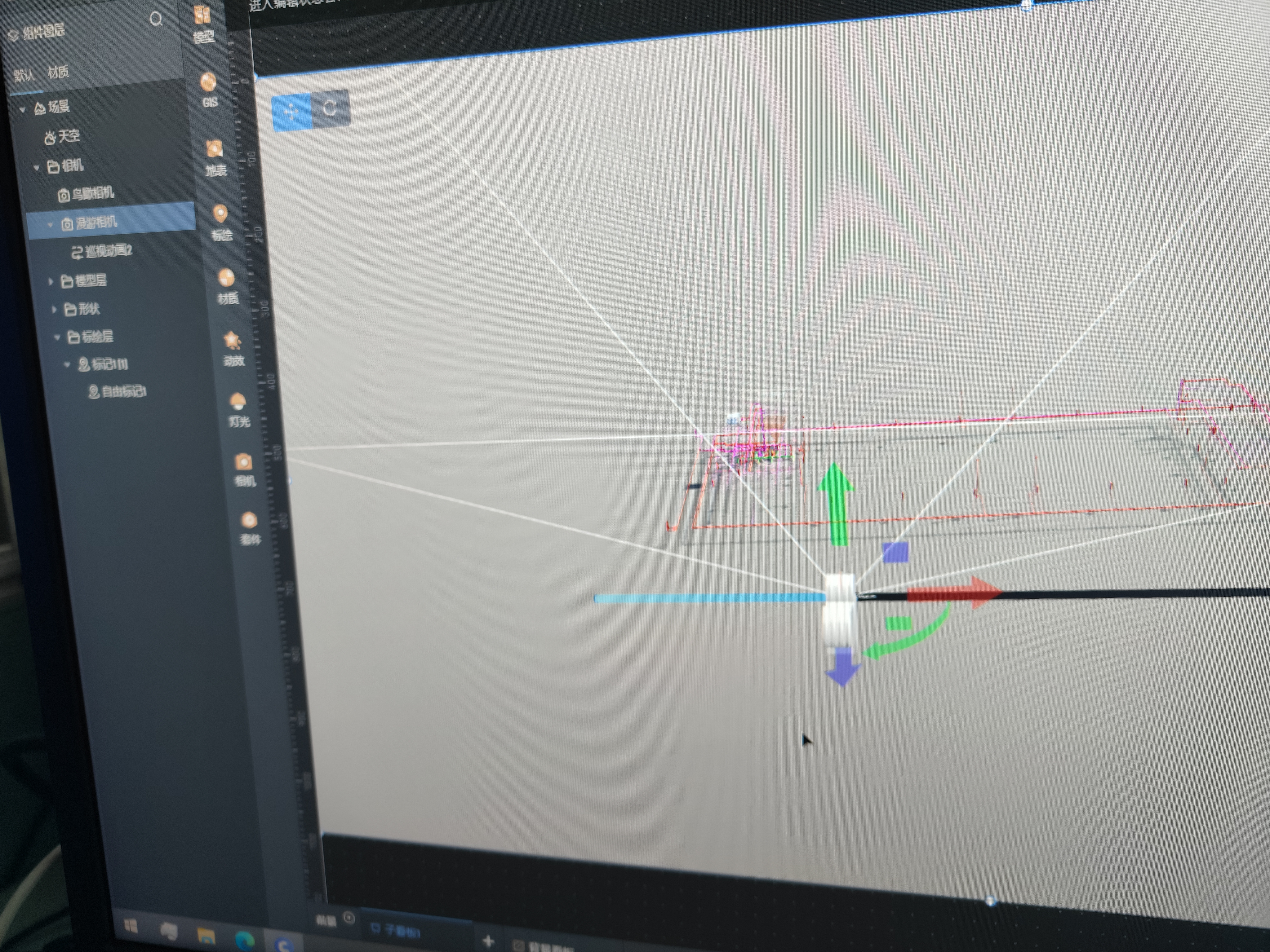
Task: Expand the 模型层 folder
Action: (x=51, y=281)
